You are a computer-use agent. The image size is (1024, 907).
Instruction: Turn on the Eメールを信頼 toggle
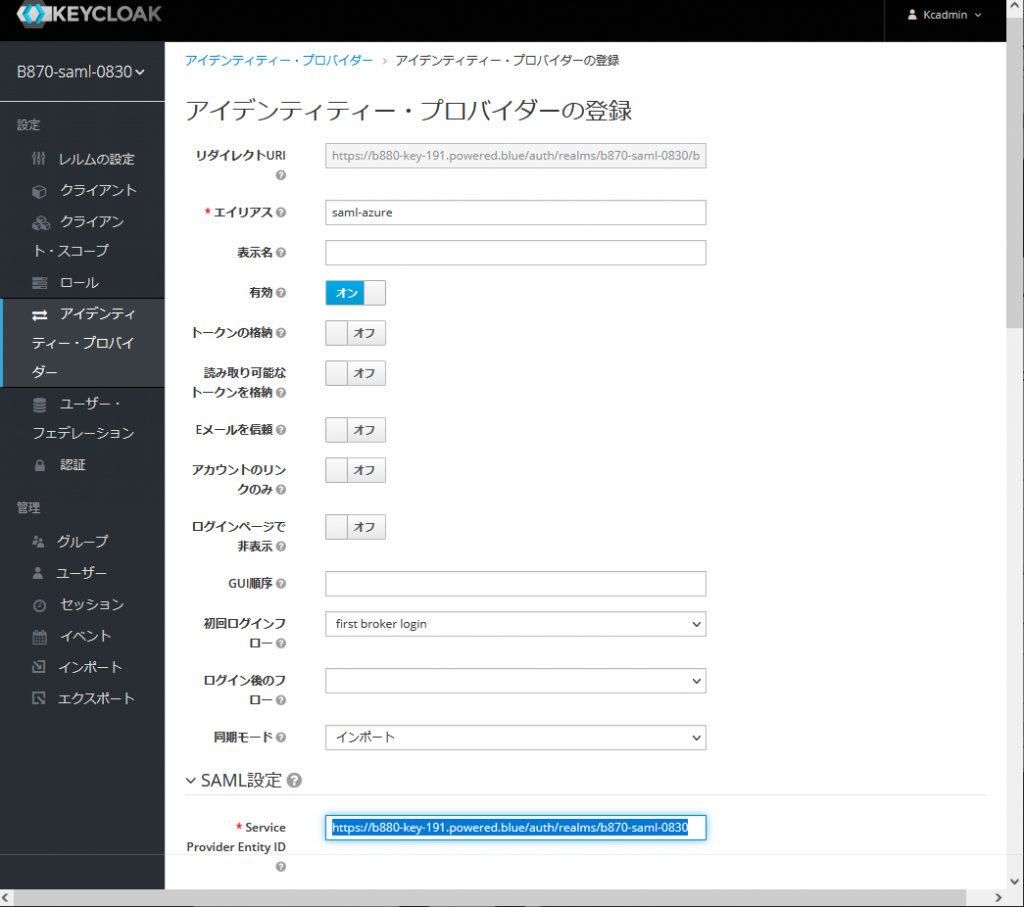click(x=355, y=429)
